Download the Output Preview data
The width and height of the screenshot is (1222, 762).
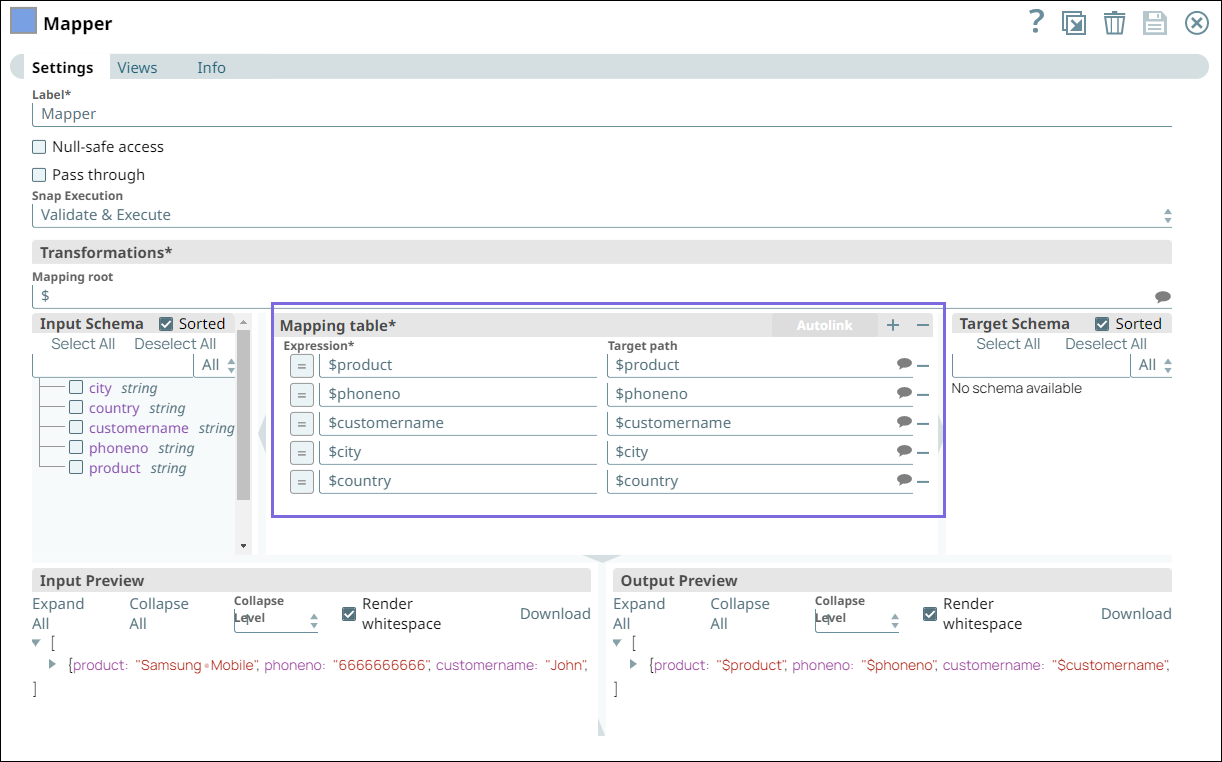[1136, 614]
